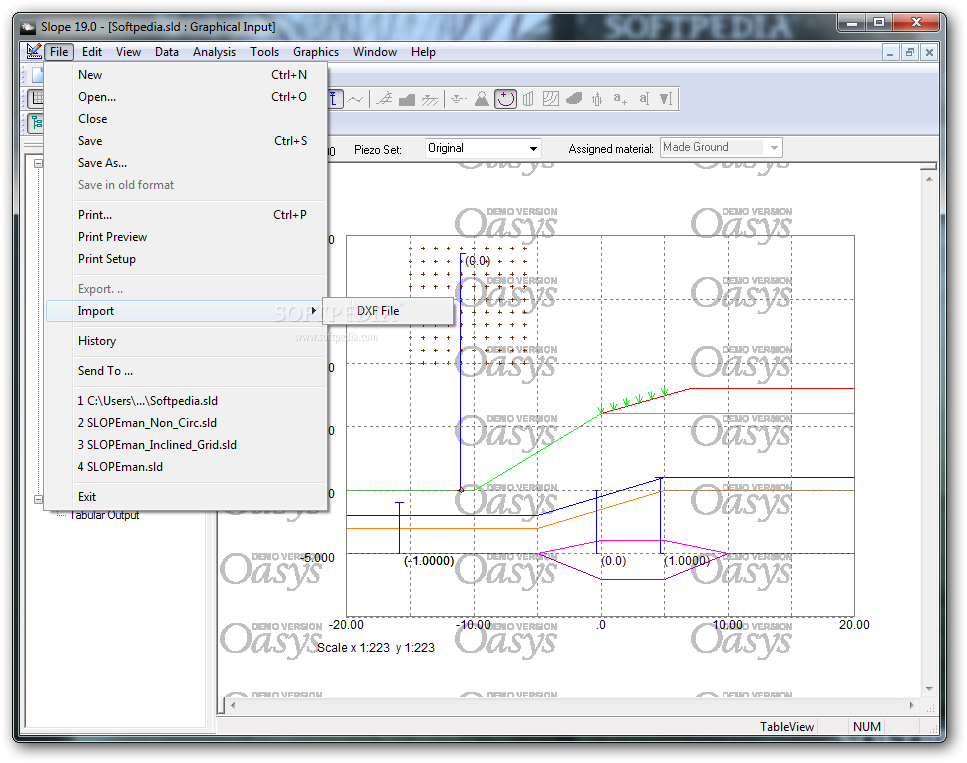Choose Send To ... from the File menu
Image resolution: width=967 pixels, height=763 pixels.
[x=186, y=371]
